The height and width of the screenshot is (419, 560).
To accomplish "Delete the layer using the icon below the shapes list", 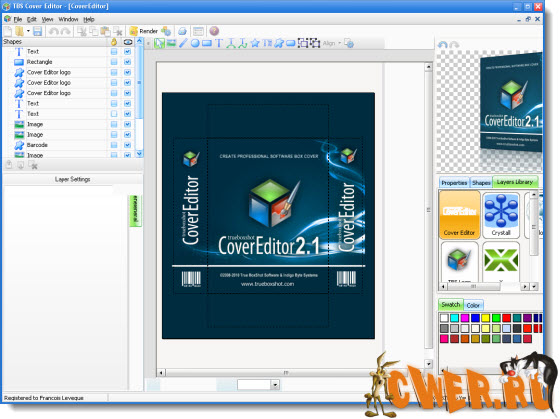I will [x=33, y=165].
